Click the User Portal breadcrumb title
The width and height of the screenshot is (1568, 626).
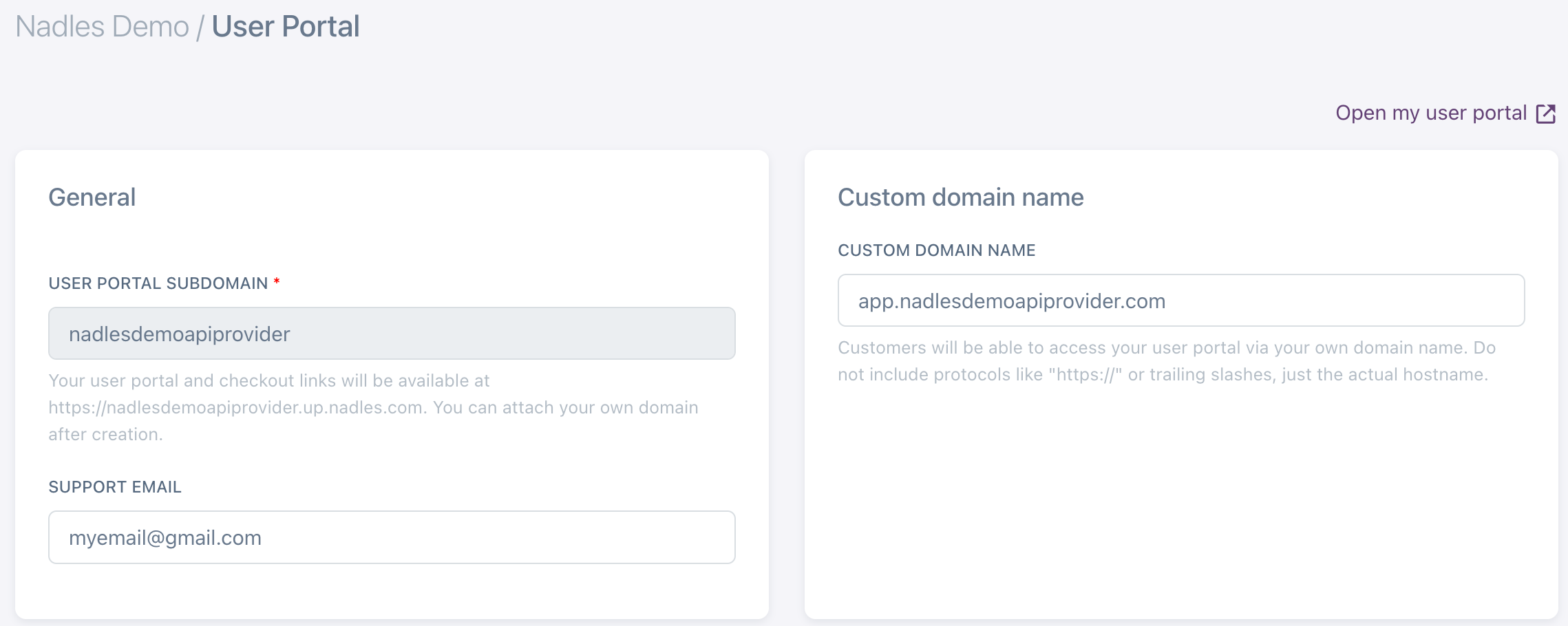coord(286,27)
